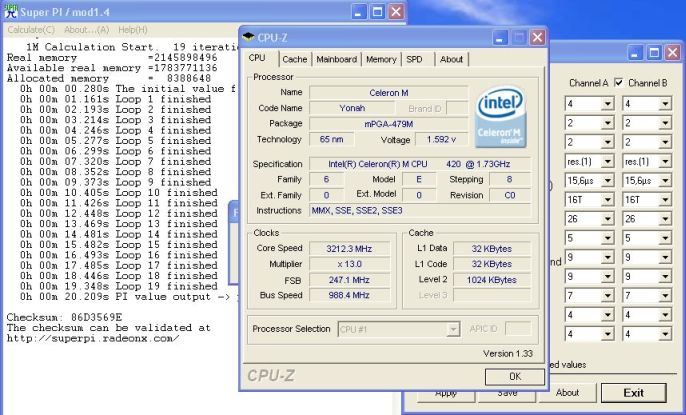This screenshot has height=415, width=686.
Task: Minimize the memory timings window behind CPU-Z
Action: [635, 53]
